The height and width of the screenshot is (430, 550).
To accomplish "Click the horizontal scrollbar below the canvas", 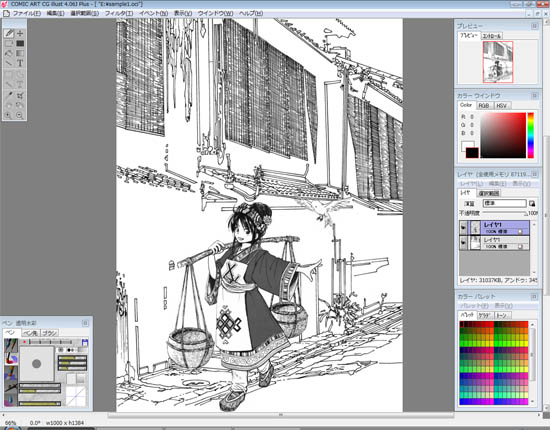I will tap(281, 415).
